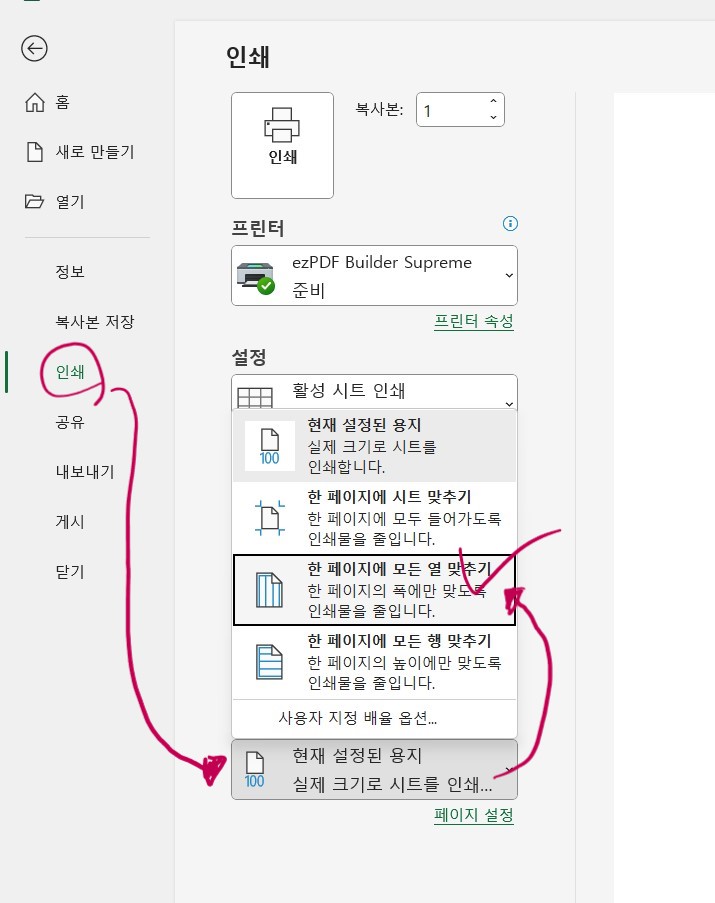The height and width of the screenshot is (903, 715).
Task: Open the 활성 시트 인쇄 dropdown
Action: point(374,392)
